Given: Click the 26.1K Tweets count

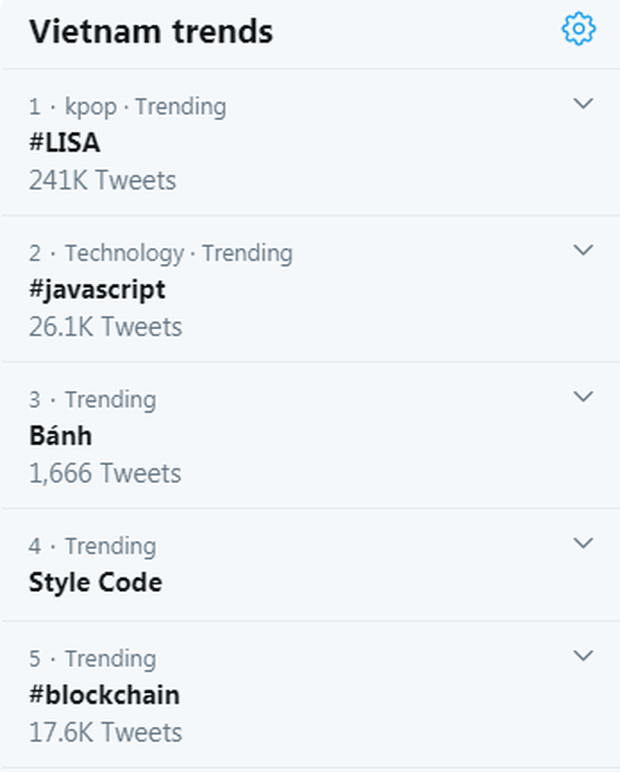Looking at the screenshot, I should [105, 327].
